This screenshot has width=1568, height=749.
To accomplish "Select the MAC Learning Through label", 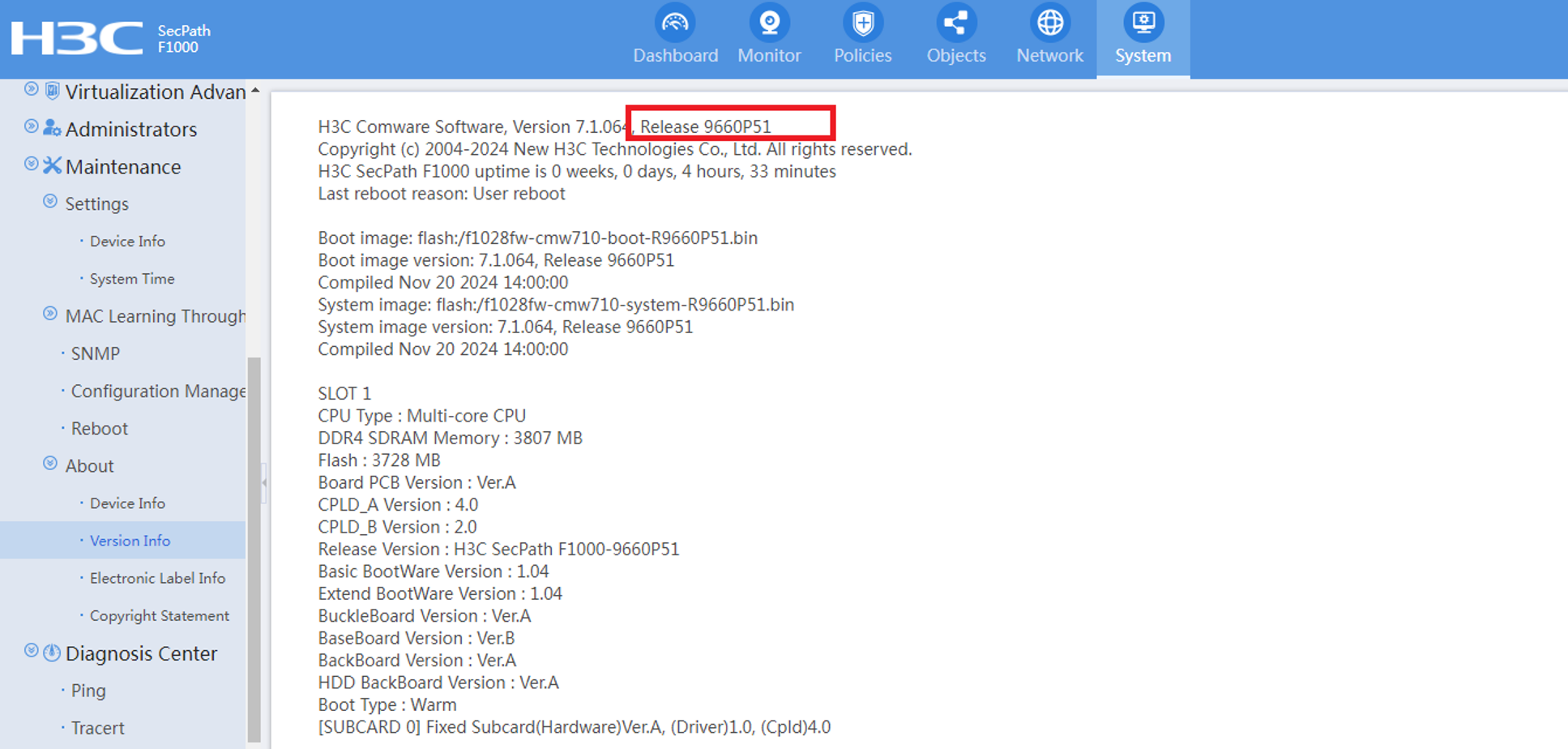I will tap(156, 316).
